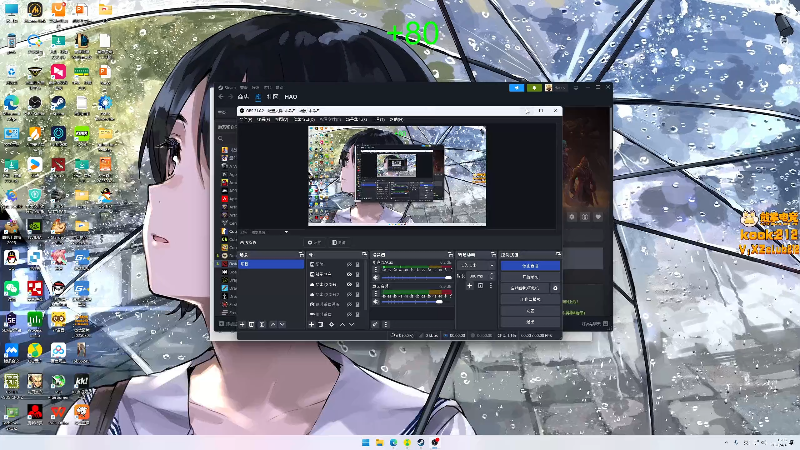Open the File menu in OBS
This screenshot has width=800, height=450.
tap(246, 119)
